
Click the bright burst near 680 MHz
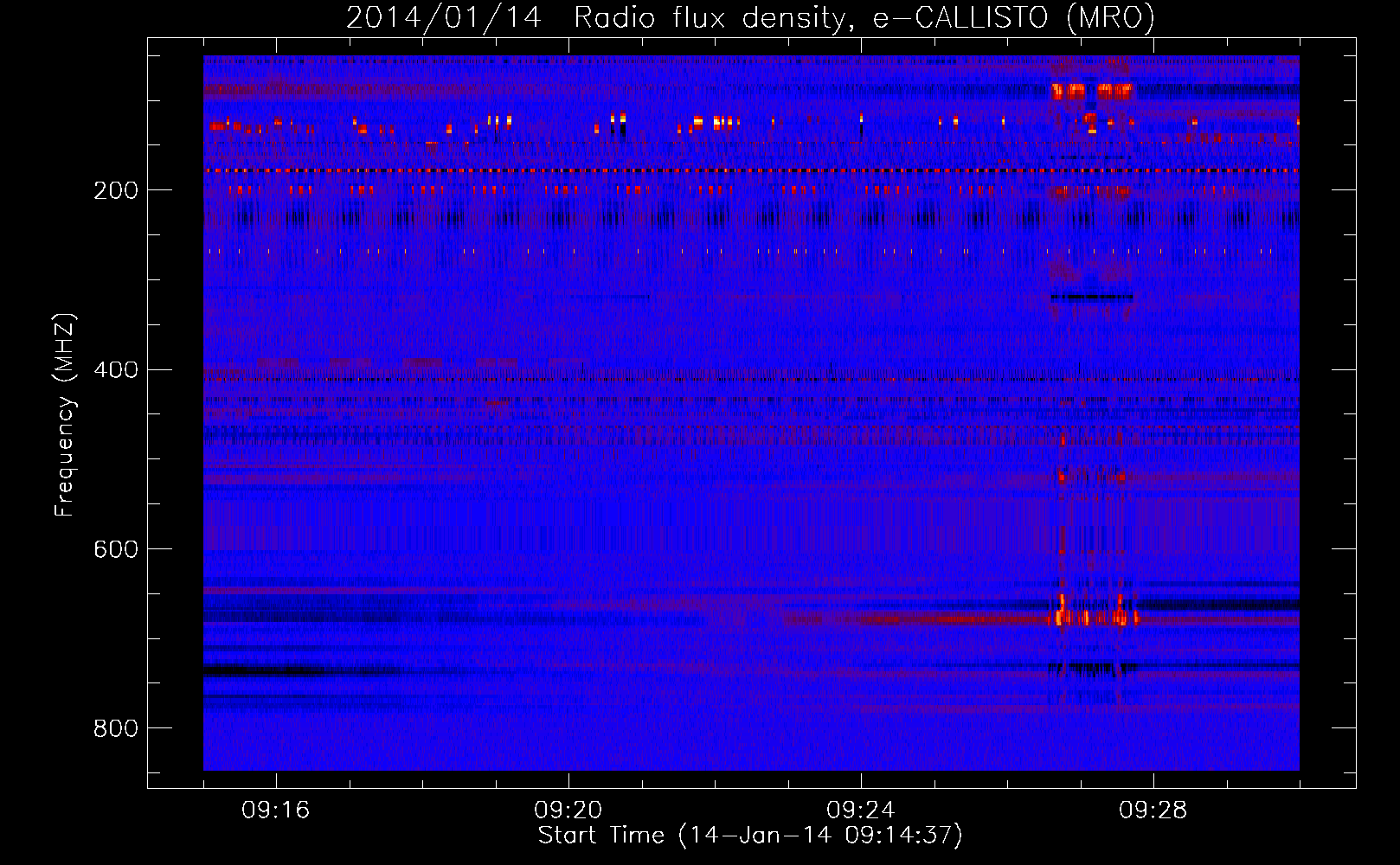coord(1092,617)
